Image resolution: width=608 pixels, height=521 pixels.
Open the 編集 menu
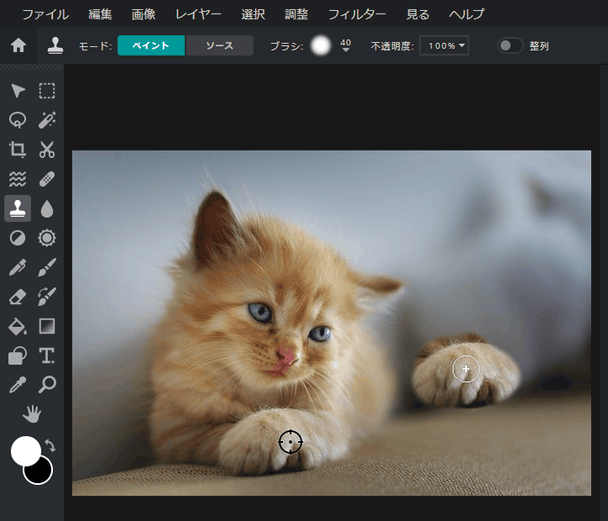[x=100, y=15]
